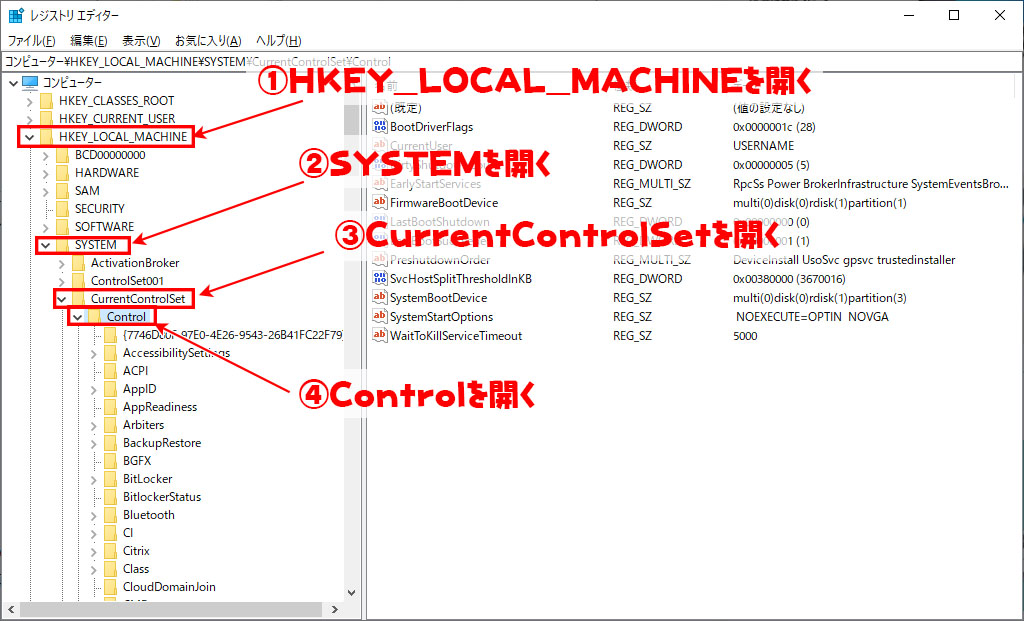
Task: Click the tree vertical scrollbar down arrow
Action: pyautogui.click(x=351, y=593)
